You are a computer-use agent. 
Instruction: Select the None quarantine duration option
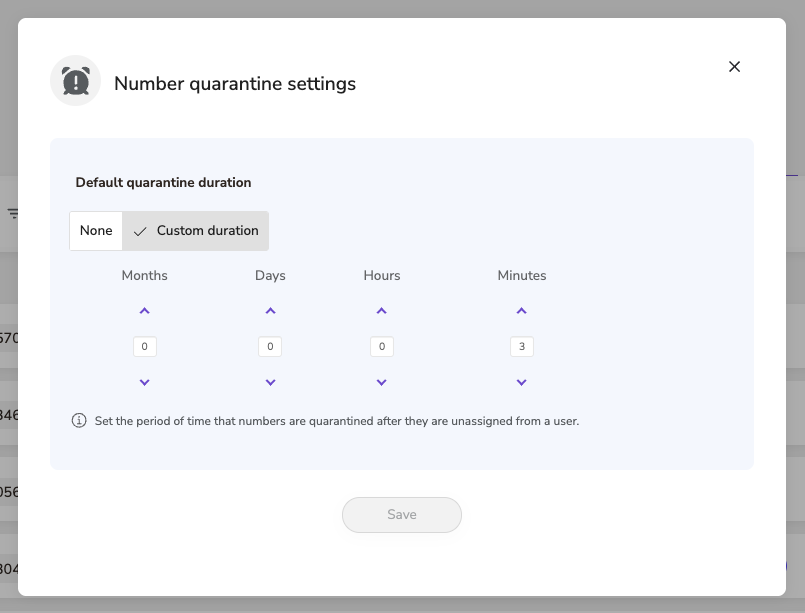pos(95,230)
